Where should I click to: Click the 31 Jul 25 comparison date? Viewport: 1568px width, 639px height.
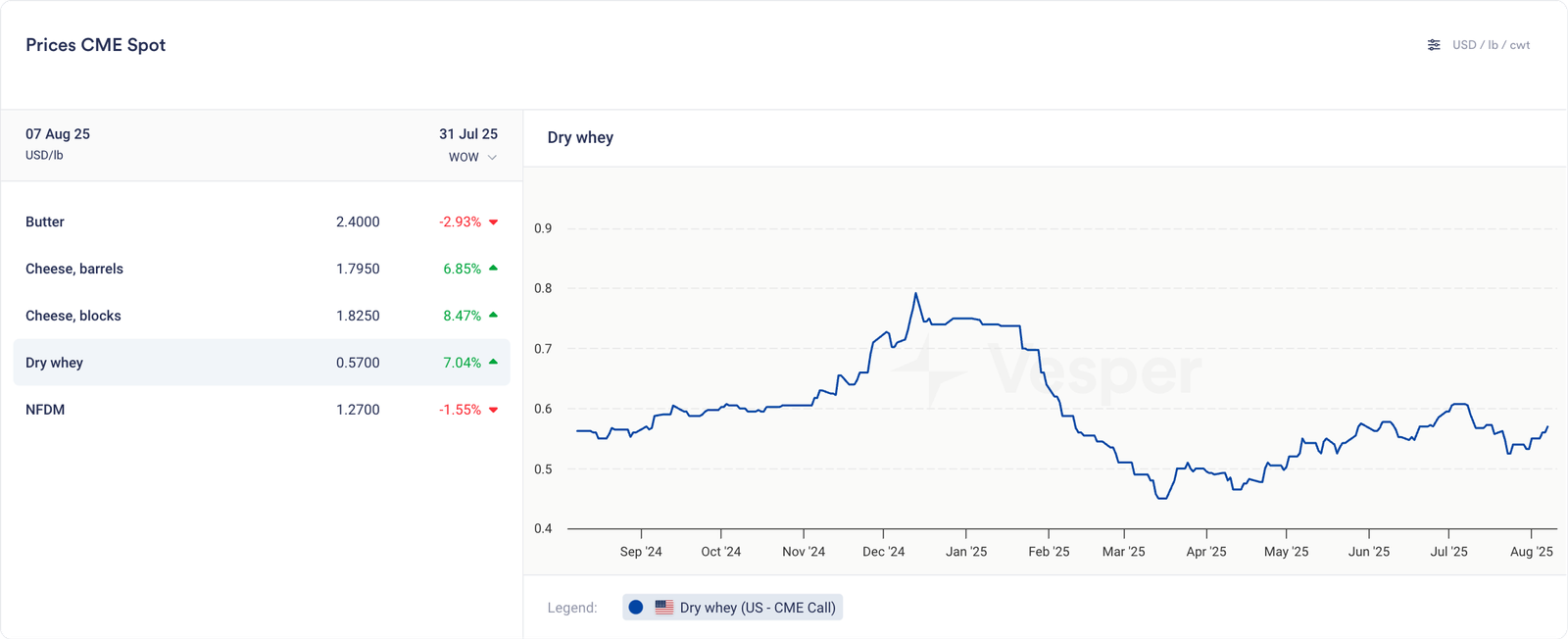tap(467, 134)
